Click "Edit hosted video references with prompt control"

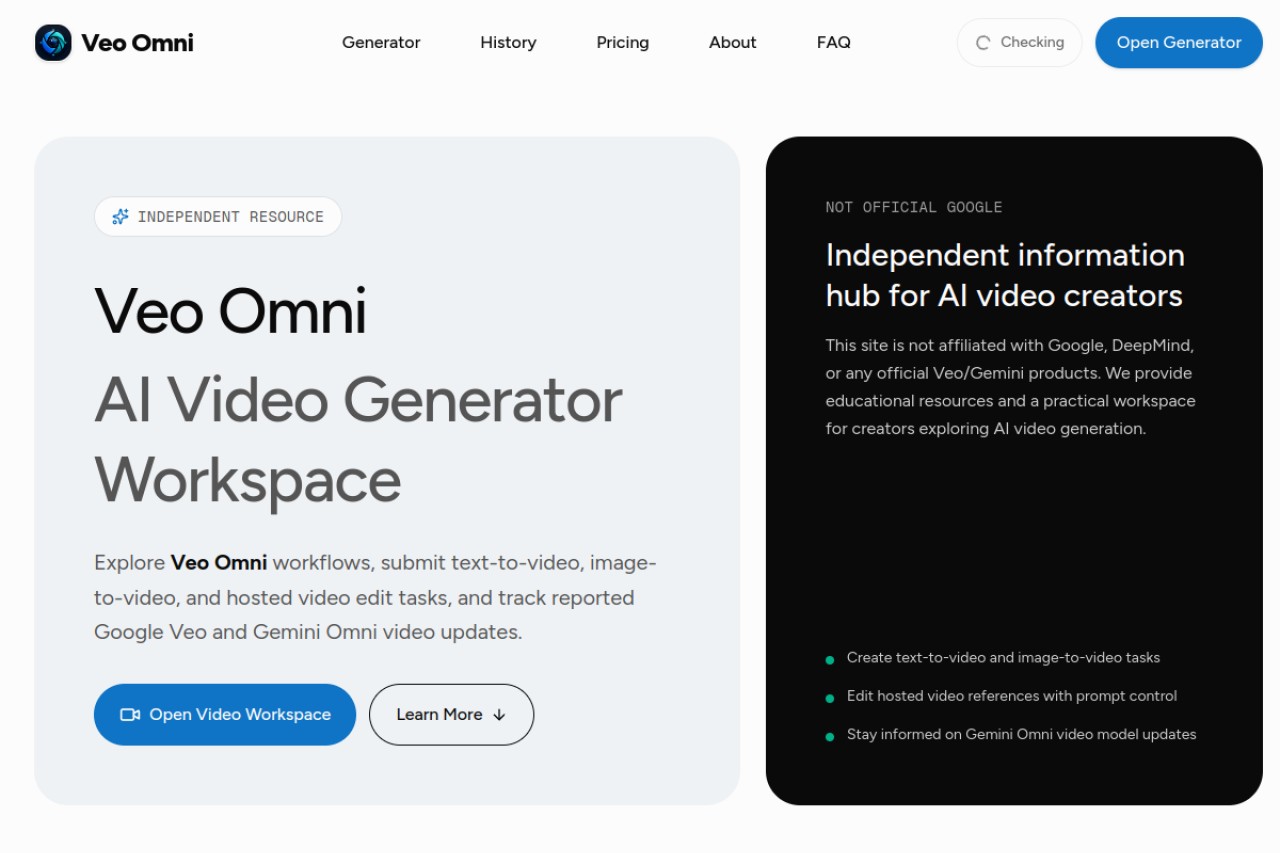pyautogui.click(x=1012, y=696)
